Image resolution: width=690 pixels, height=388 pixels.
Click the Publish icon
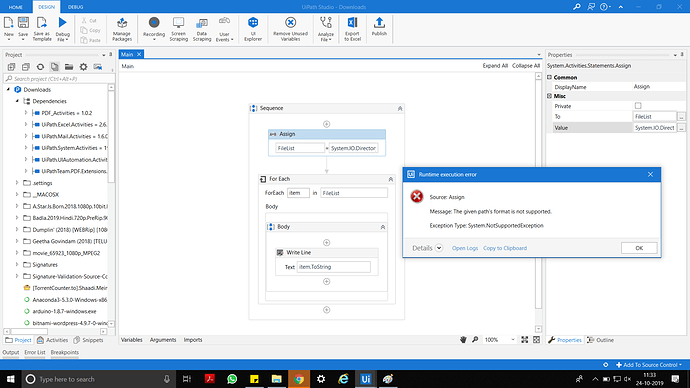[x=379, y=27]
